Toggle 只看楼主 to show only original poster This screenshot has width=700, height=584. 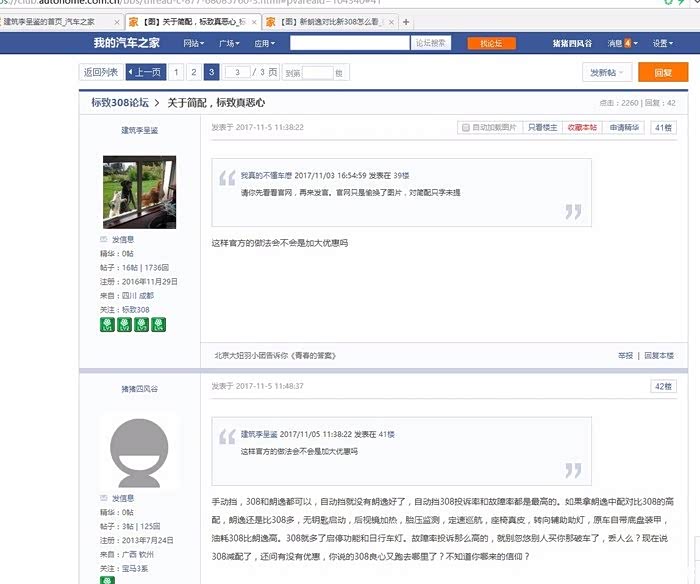tap(543, 128)
